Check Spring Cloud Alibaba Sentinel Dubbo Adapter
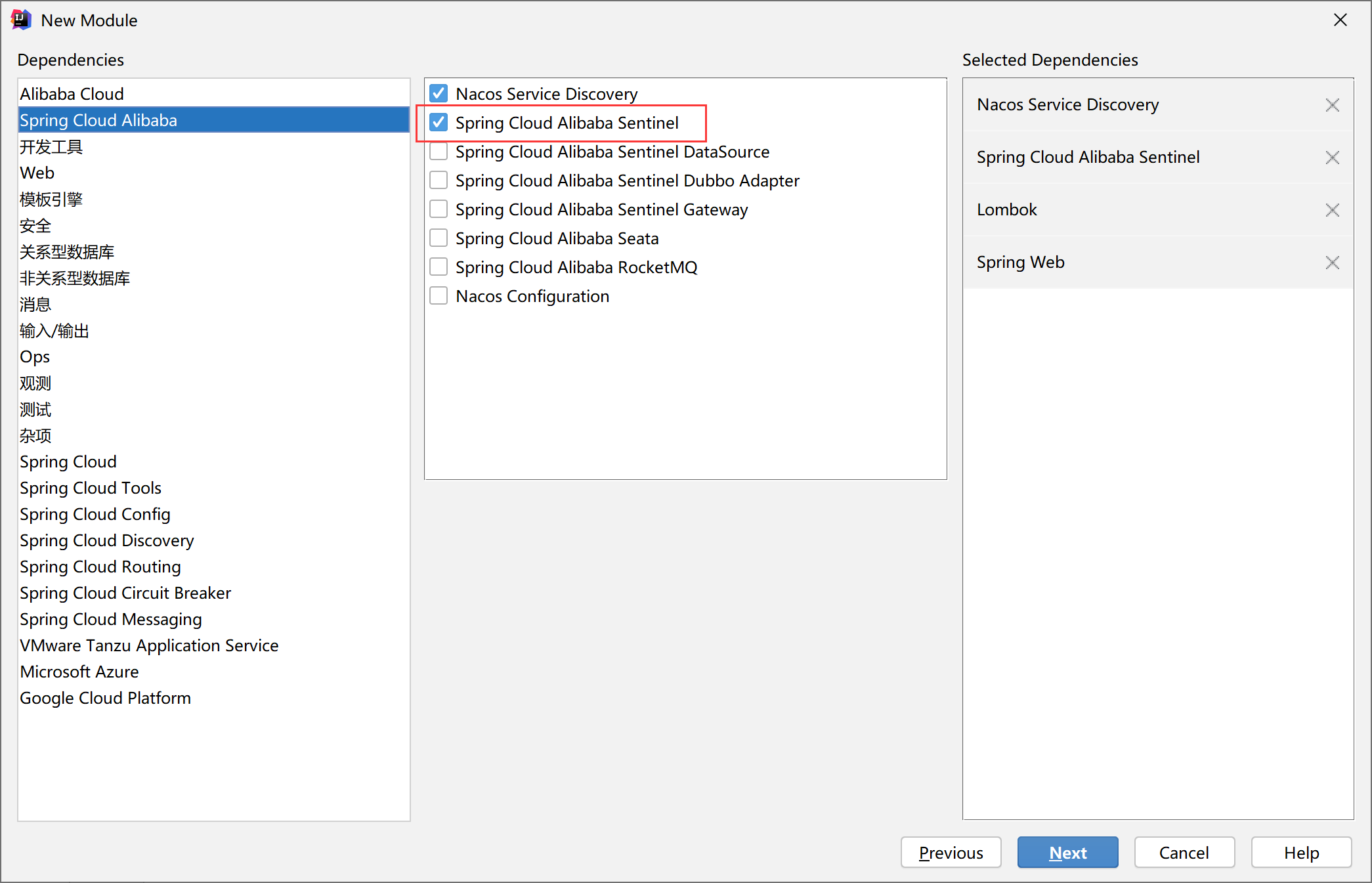Image resolution: width=1372 pixels, height=883 pixels. coord(439,181)
